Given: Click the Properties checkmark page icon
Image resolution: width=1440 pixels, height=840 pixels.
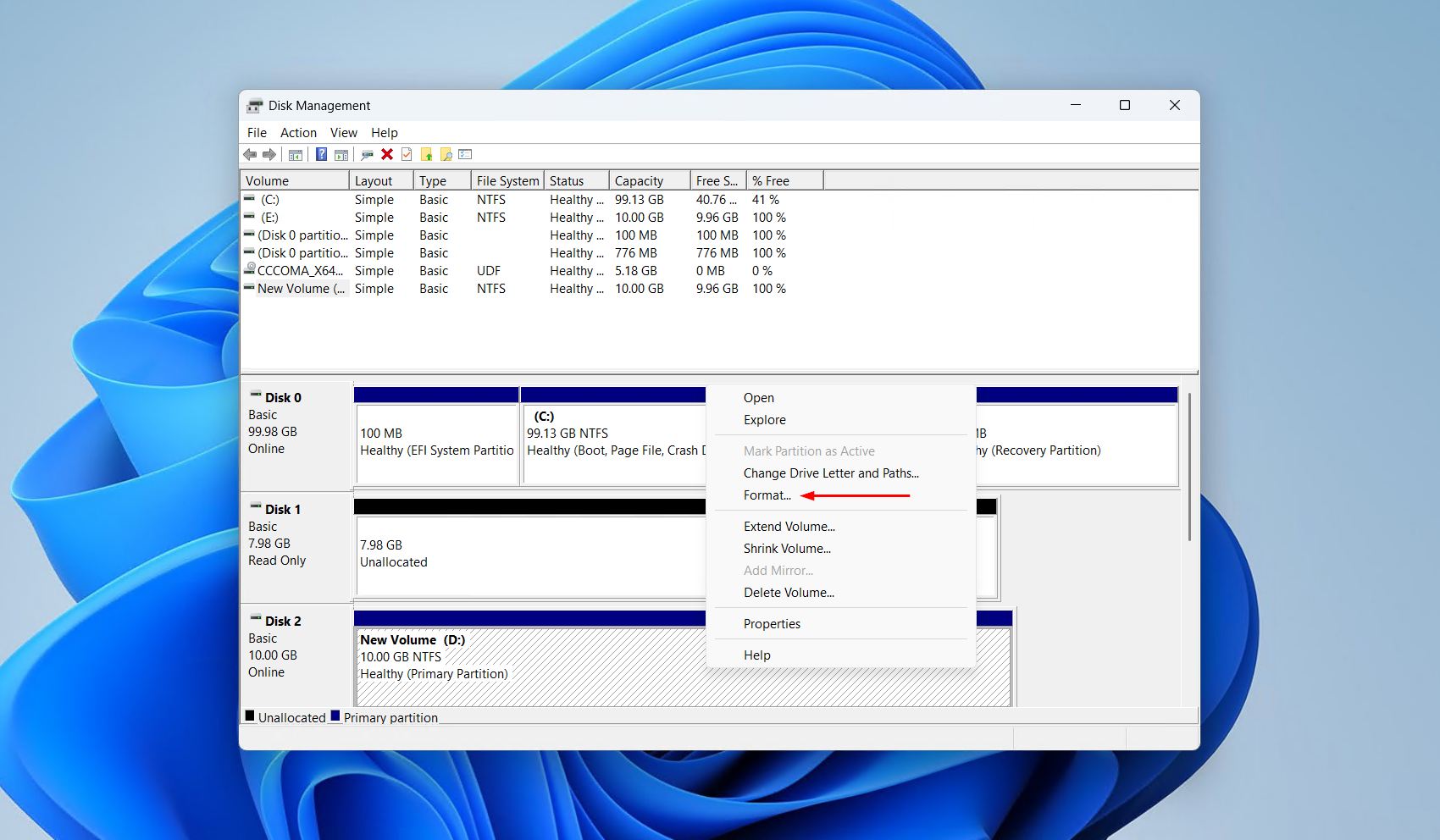Looking at the screenshot, I should (407, 154).
